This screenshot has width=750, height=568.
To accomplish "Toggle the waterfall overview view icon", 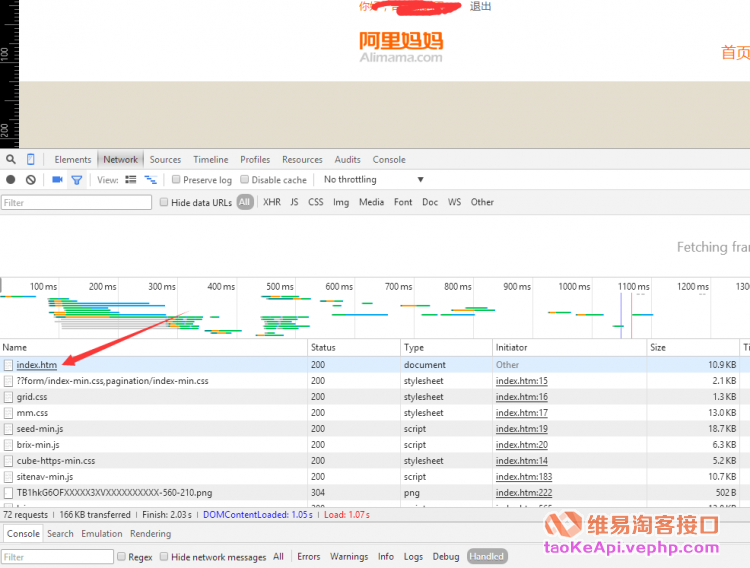I will pos(151,180).
